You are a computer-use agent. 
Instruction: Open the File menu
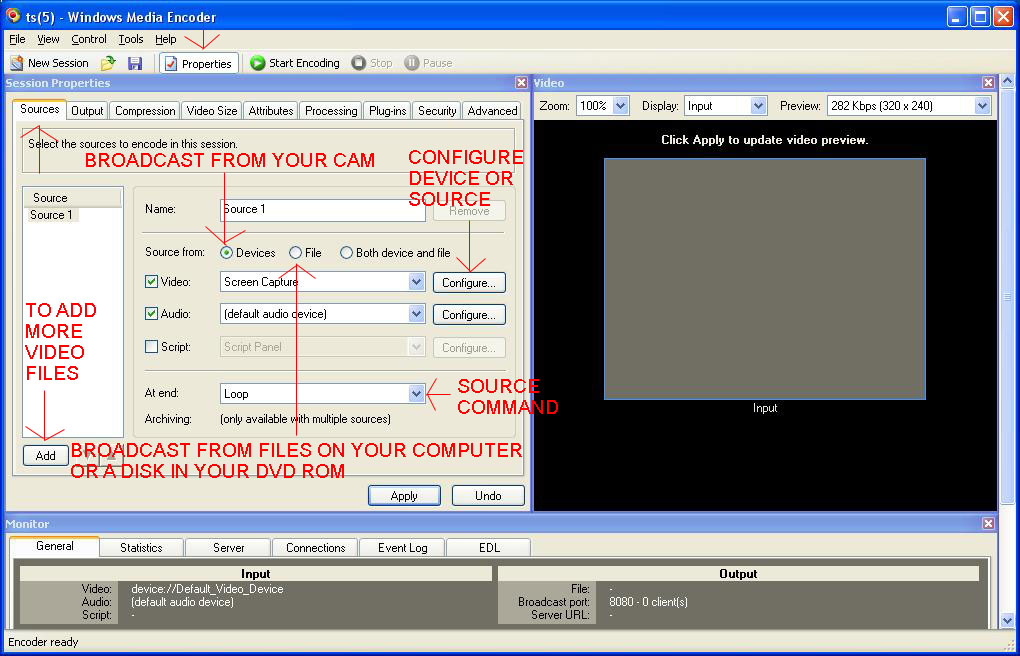(x=18, y=39)
